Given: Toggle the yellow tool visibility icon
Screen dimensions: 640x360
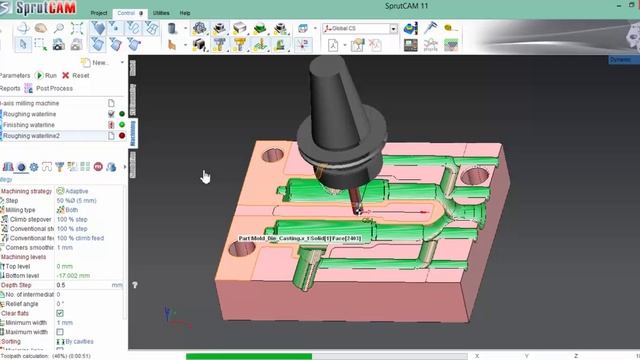Looking at the screenshot, I should point(240,44).
